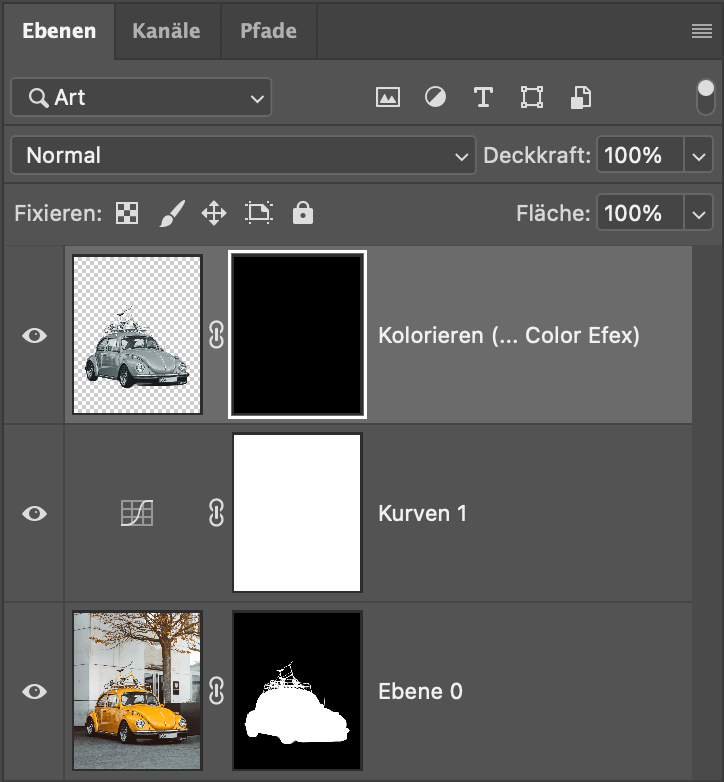
Task: Switch to the Kanäle tab
Action: point(167,31)
